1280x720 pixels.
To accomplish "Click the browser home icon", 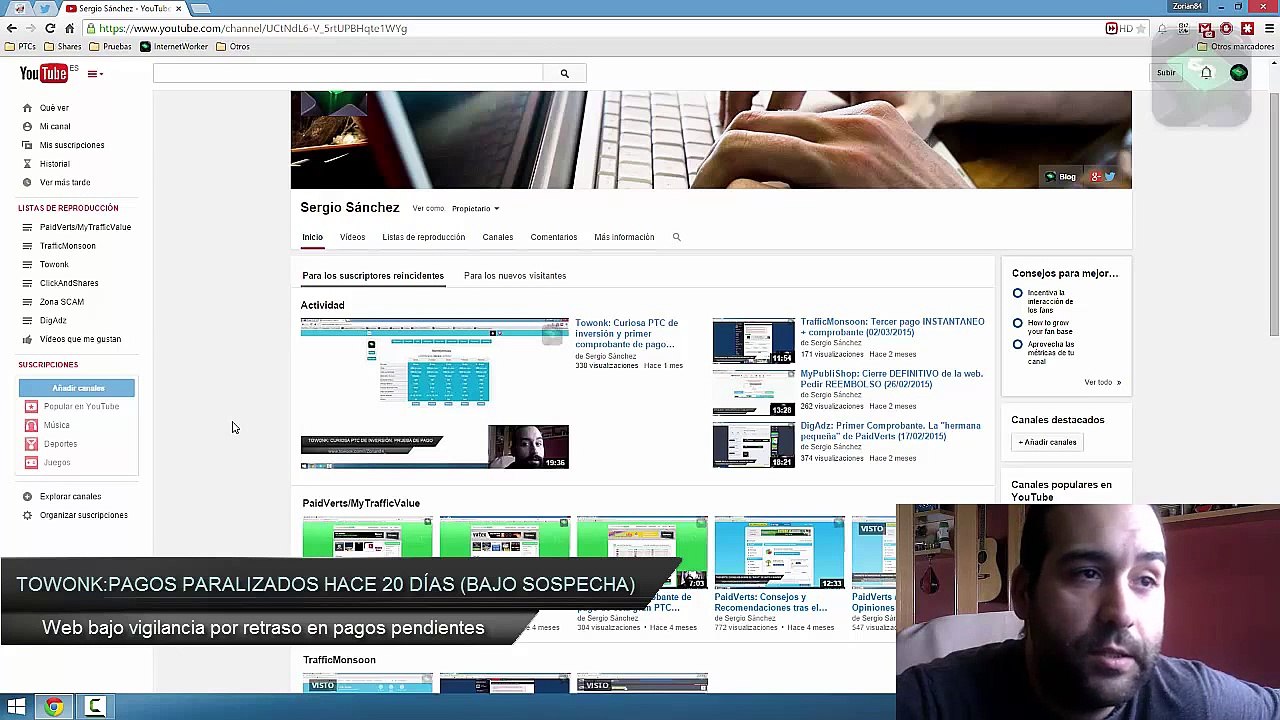I will point(69,28).
